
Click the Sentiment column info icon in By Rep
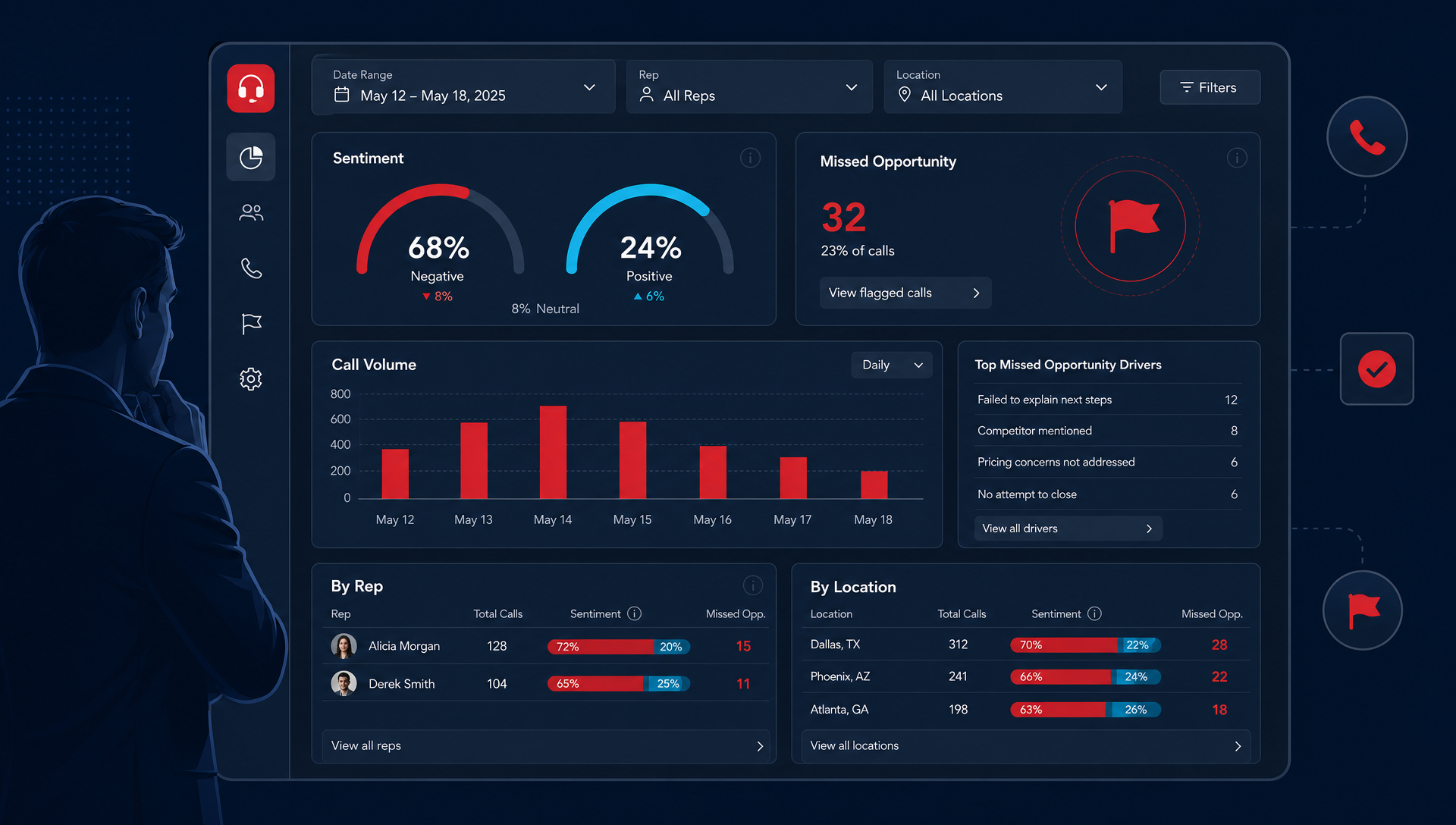tap(635, 613)
